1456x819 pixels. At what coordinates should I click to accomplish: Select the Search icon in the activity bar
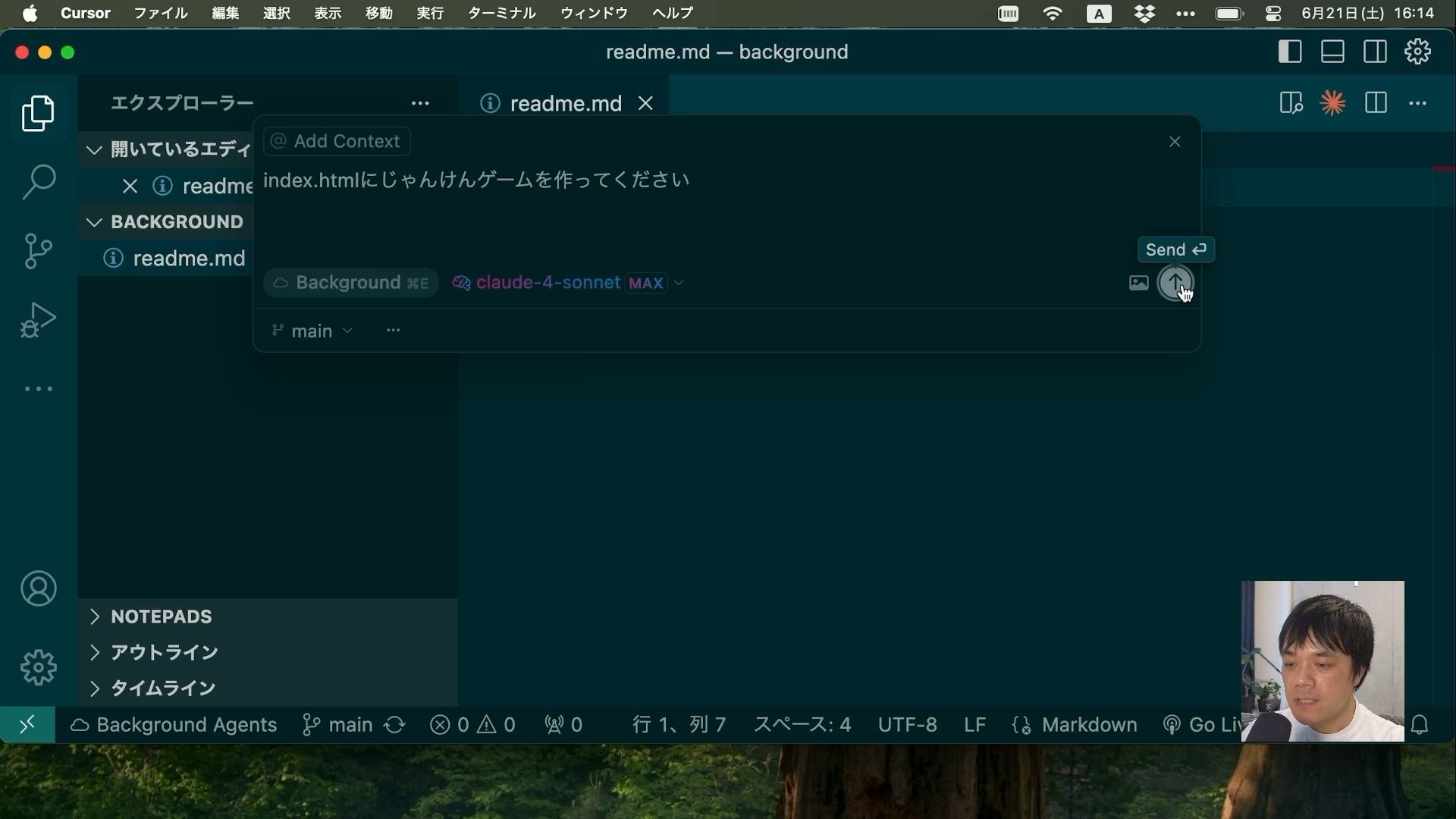(x=37, y=182)
